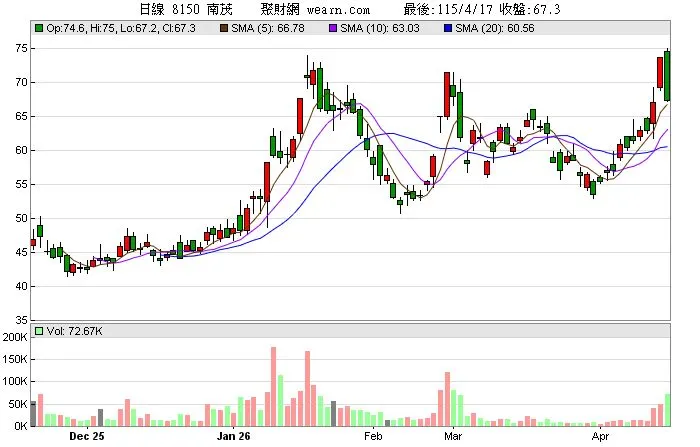This screenshot has width=700, height=447.
Task: Click the 'SMA (20): 60.56' legend text
Action: (495, 28)
